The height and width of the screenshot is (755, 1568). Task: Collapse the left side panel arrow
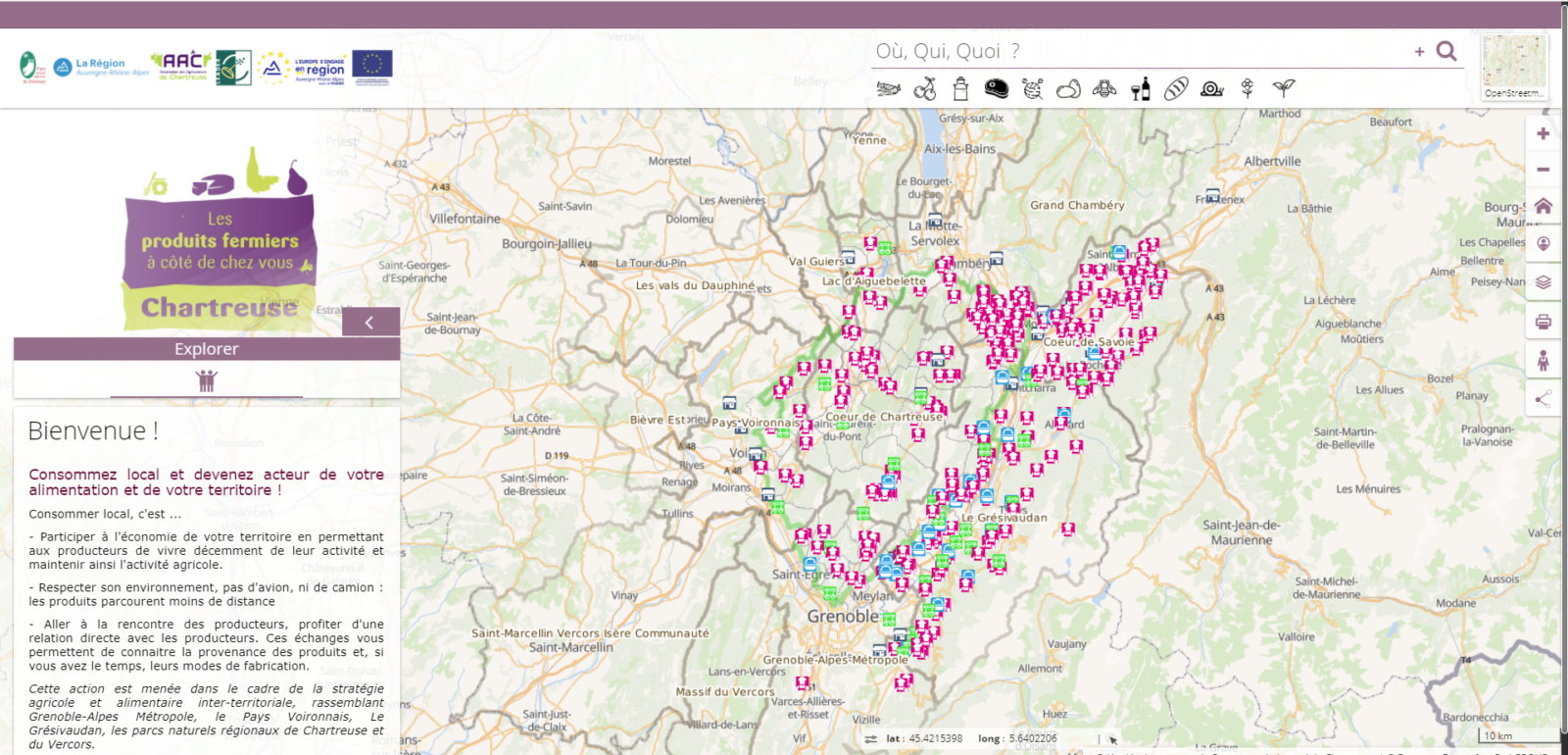pyautogui.click(x=370, y=322)
